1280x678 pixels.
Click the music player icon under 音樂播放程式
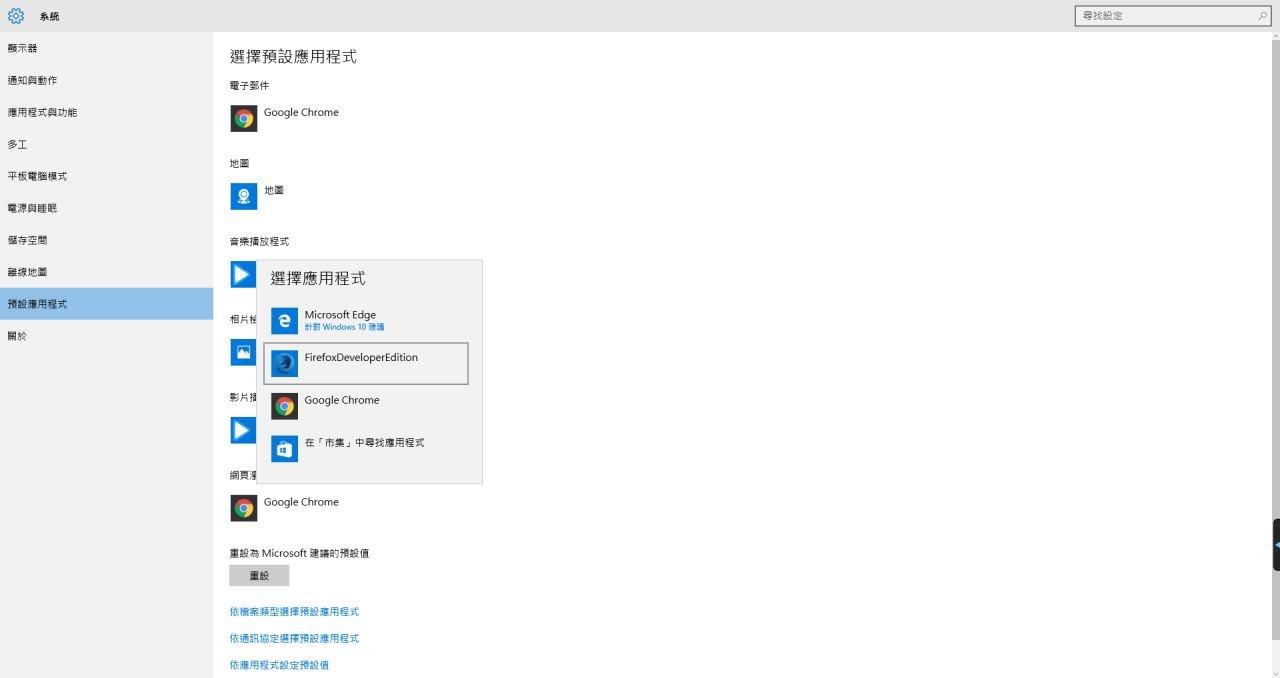point(243,273)
